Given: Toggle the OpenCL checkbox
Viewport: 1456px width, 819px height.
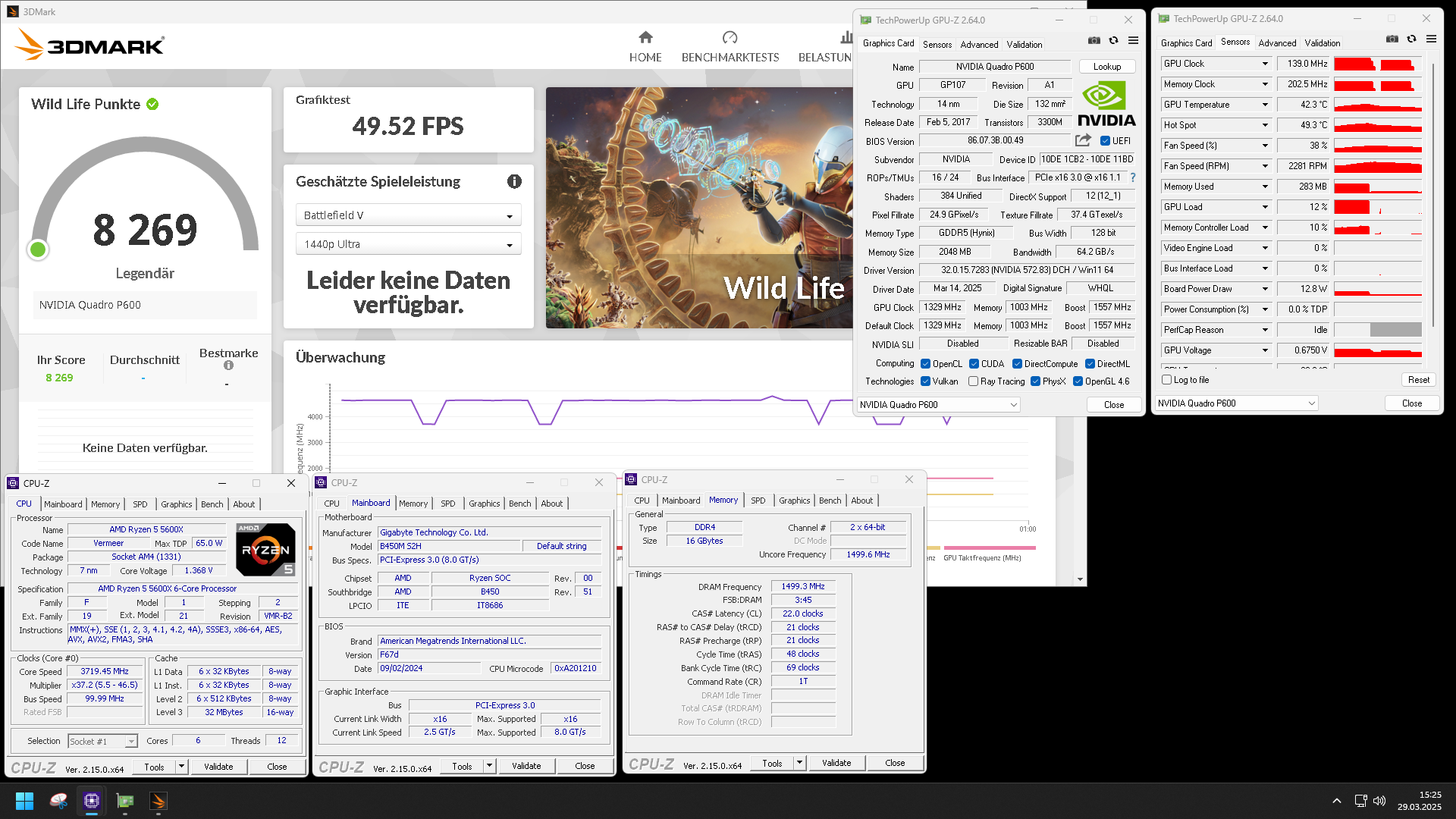Looking at the screenshot, I should [x=925, y=364].
